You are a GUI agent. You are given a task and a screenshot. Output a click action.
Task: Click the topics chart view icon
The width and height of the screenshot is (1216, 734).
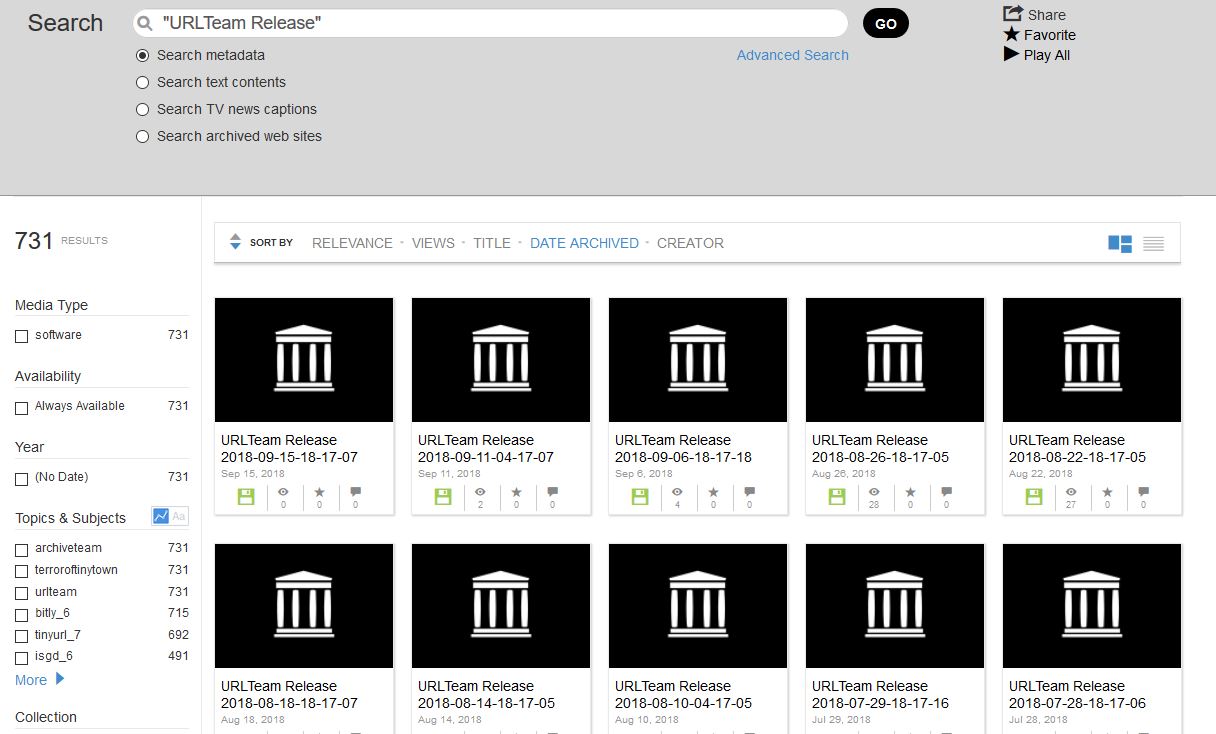coord(161,516)
